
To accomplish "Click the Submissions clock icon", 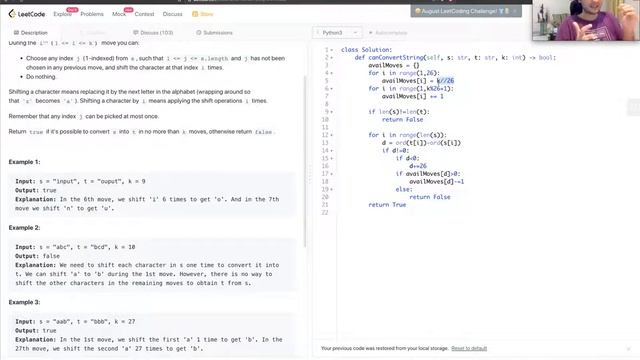I will [199, 33].
